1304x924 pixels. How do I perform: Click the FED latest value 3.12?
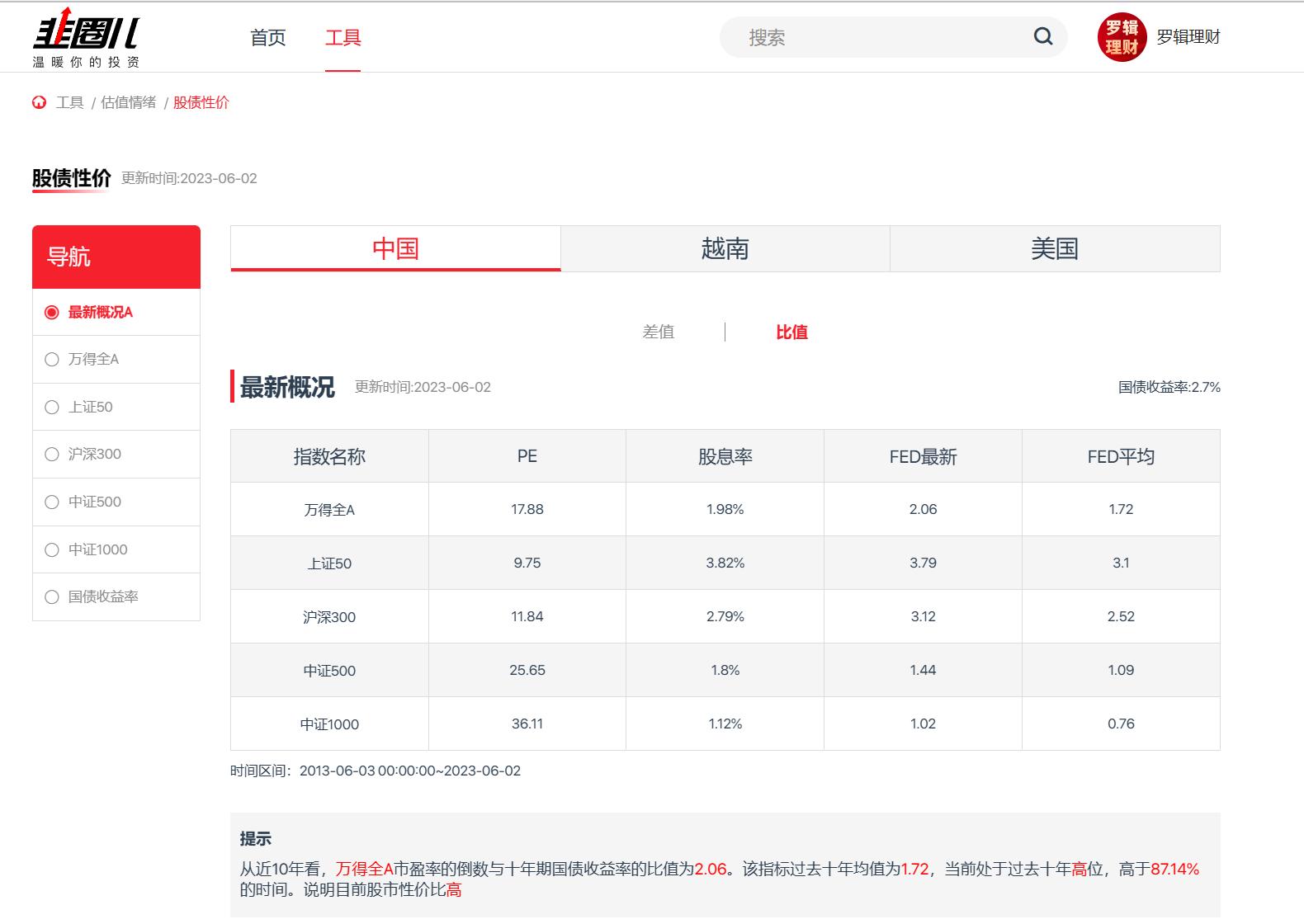(923, 616)
